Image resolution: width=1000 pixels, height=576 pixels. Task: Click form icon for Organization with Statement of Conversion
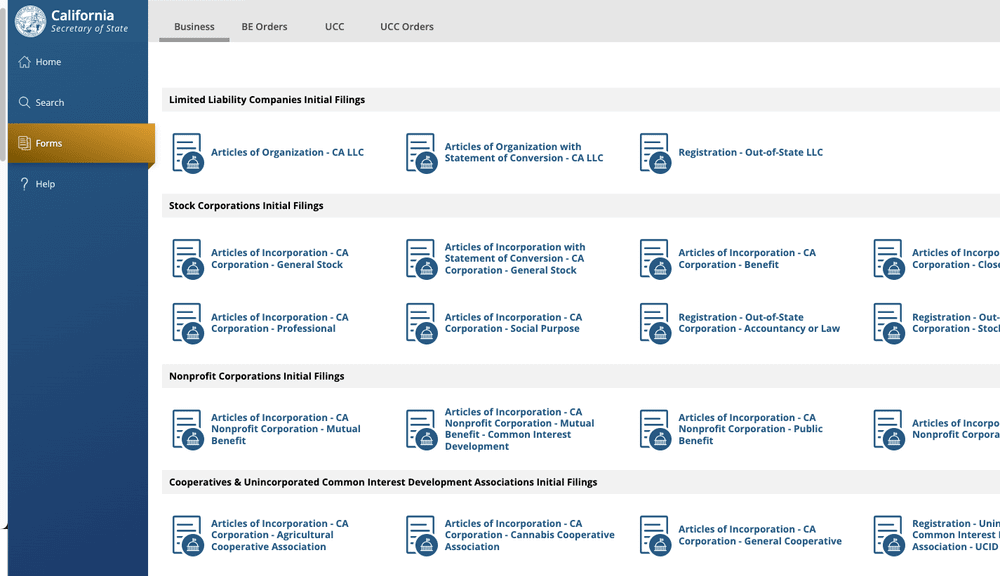tap(422, 153)
